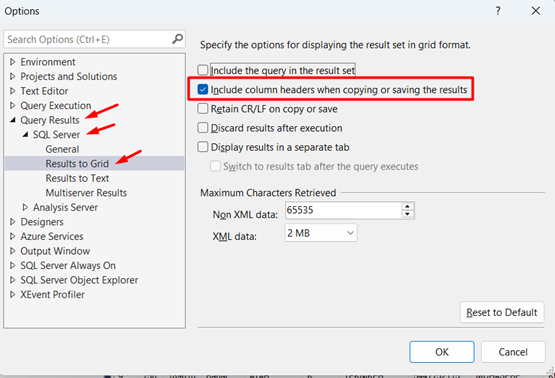The height and width of the screenshot is (378, 555).
Task: Select the Azure Services tree label
Action: (x=52, y=236)
